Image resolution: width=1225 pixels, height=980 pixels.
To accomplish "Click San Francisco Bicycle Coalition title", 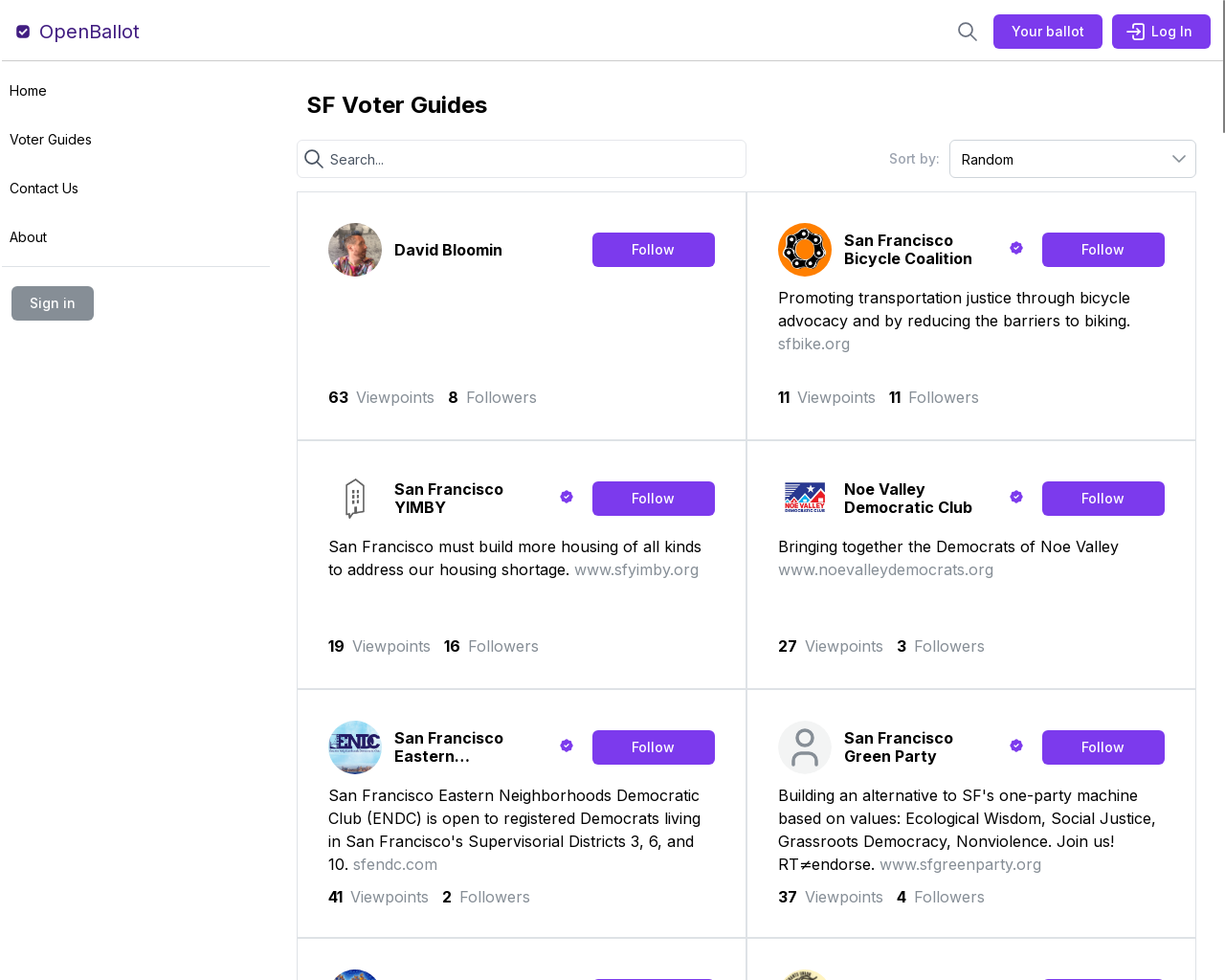I will (908, 250).
